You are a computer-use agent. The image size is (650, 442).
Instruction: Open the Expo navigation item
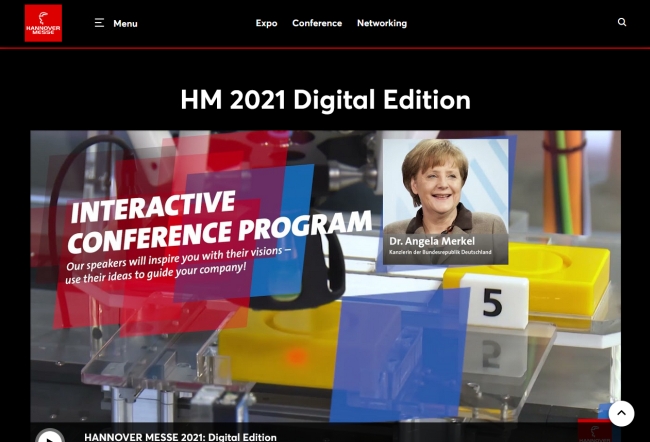pos(266,23)
